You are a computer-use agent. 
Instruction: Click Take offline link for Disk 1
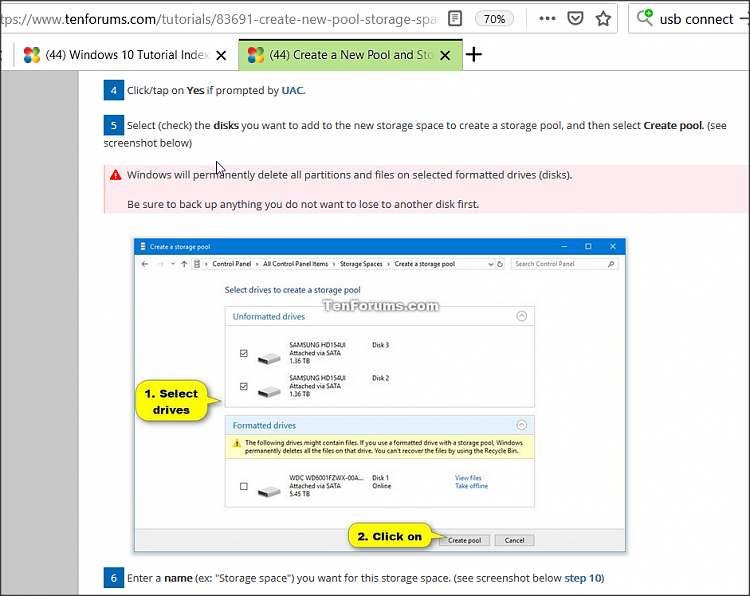pyautogui.click(x=472, y=486)
